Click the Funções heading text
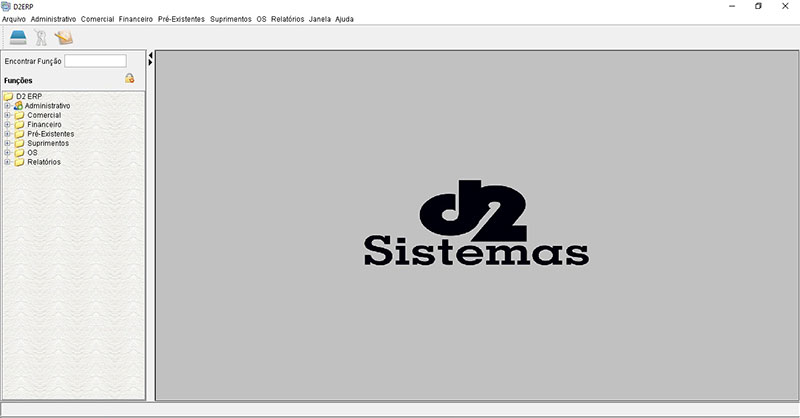The height and width of the screenshot is (418, 800). pyautogui.click(x=18, y=81)
